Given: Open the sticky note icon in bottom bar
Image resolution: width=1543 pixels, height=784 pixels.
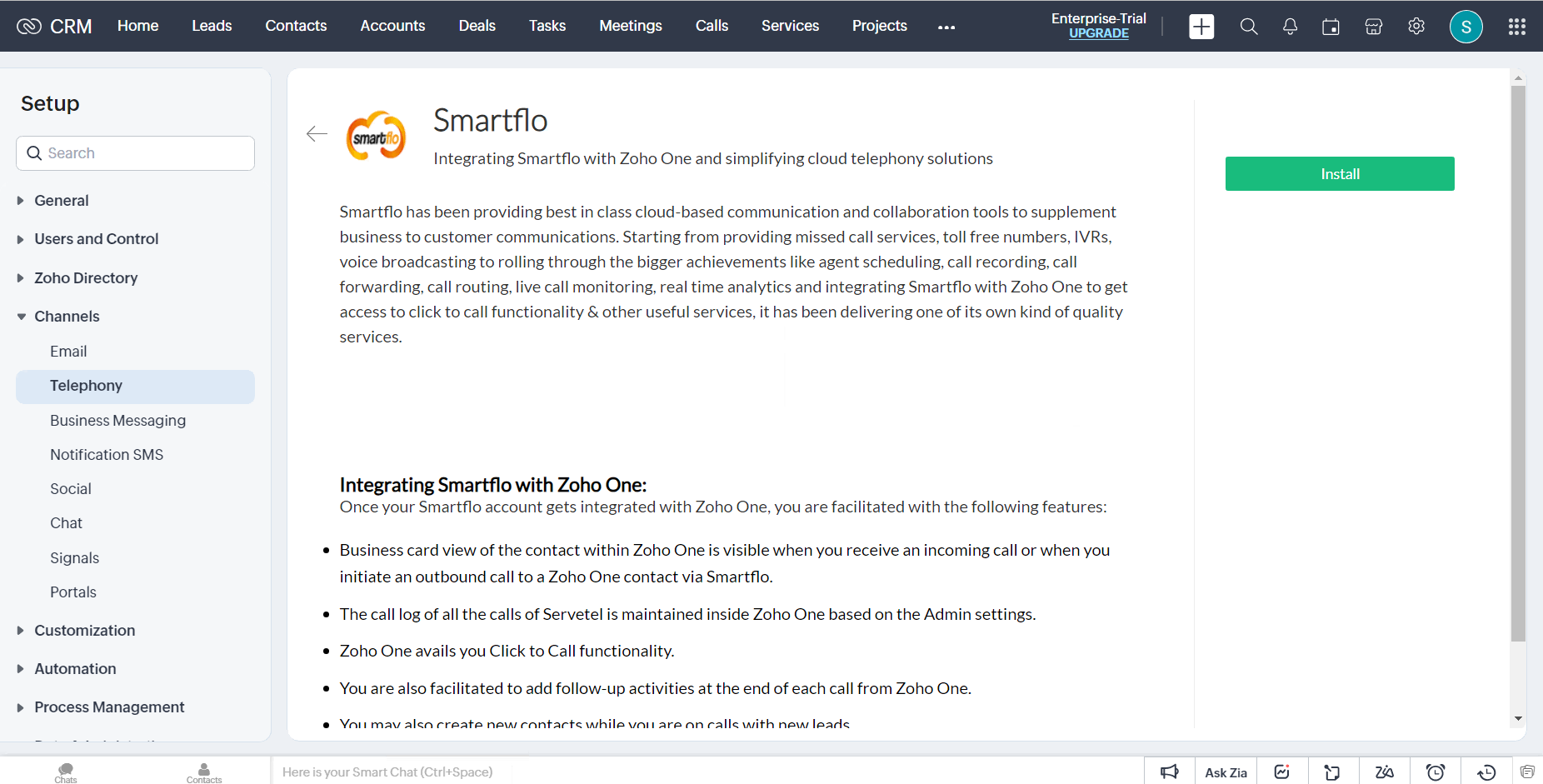Looking at the screenshot, I should 1332,772.
